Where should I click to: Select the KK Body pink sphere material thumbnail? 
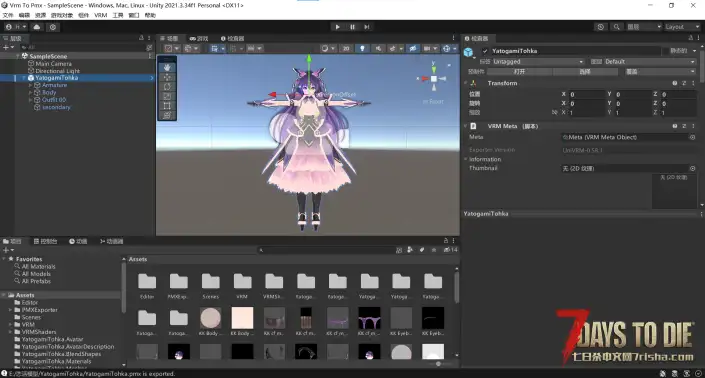(210, 318)
